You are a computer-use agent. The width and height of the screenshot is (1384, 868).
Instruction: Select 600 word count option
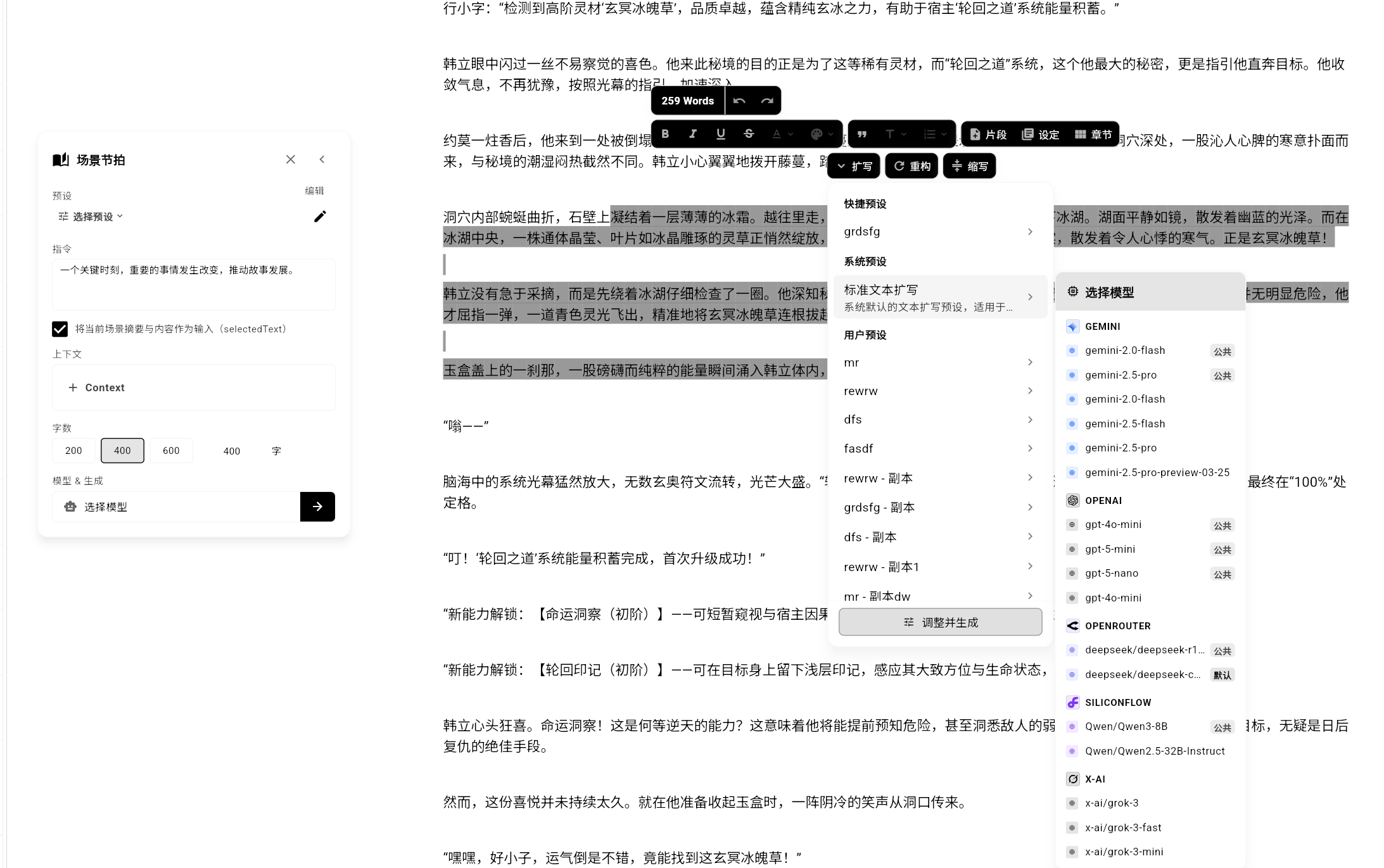pos(171,451)
